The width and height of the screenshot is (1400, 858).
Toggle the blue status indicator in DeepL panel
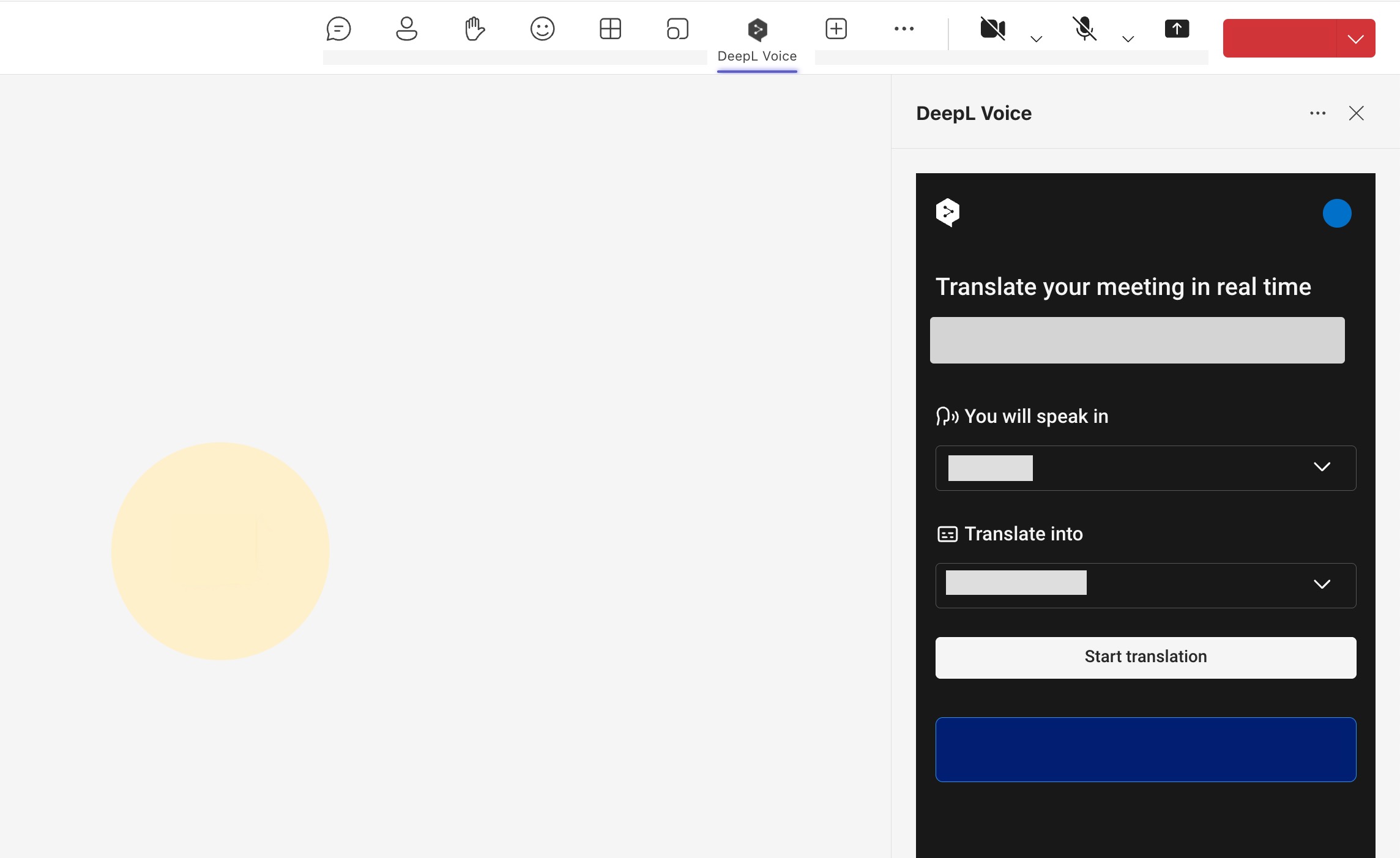click(1337, 213)
